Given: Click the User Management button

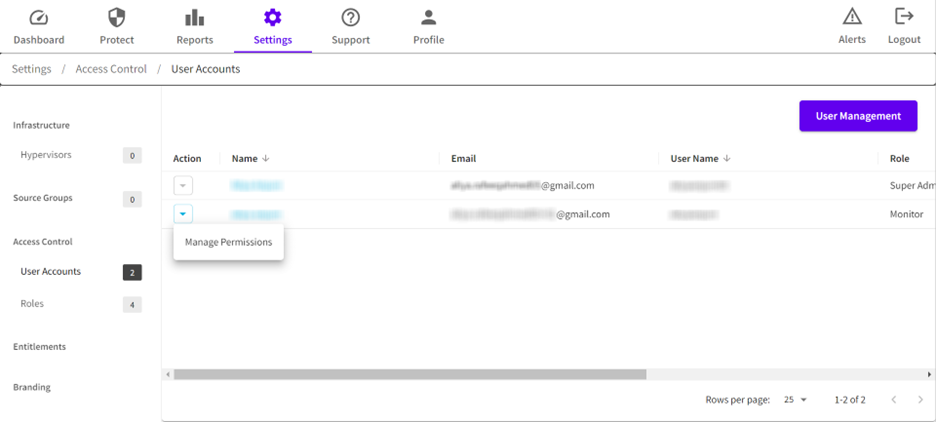Looking at the screenshot, I should [x=858, y=116].
